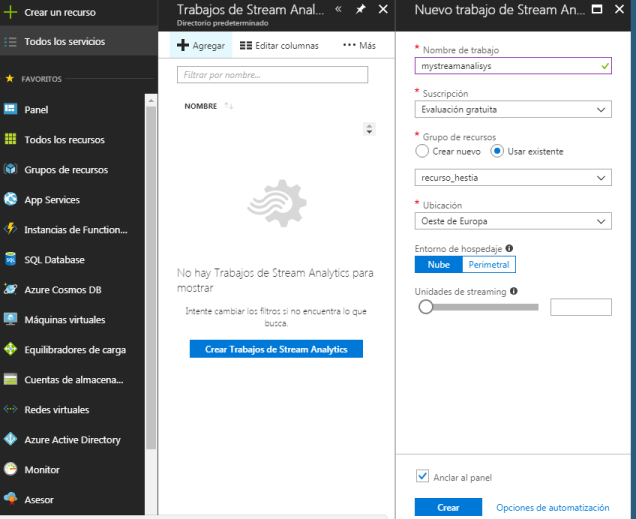Open the recurso_hestia resource group dropdown
Image resolution: width=636 pixels, height=519 pixels.
tap(513, 177)
